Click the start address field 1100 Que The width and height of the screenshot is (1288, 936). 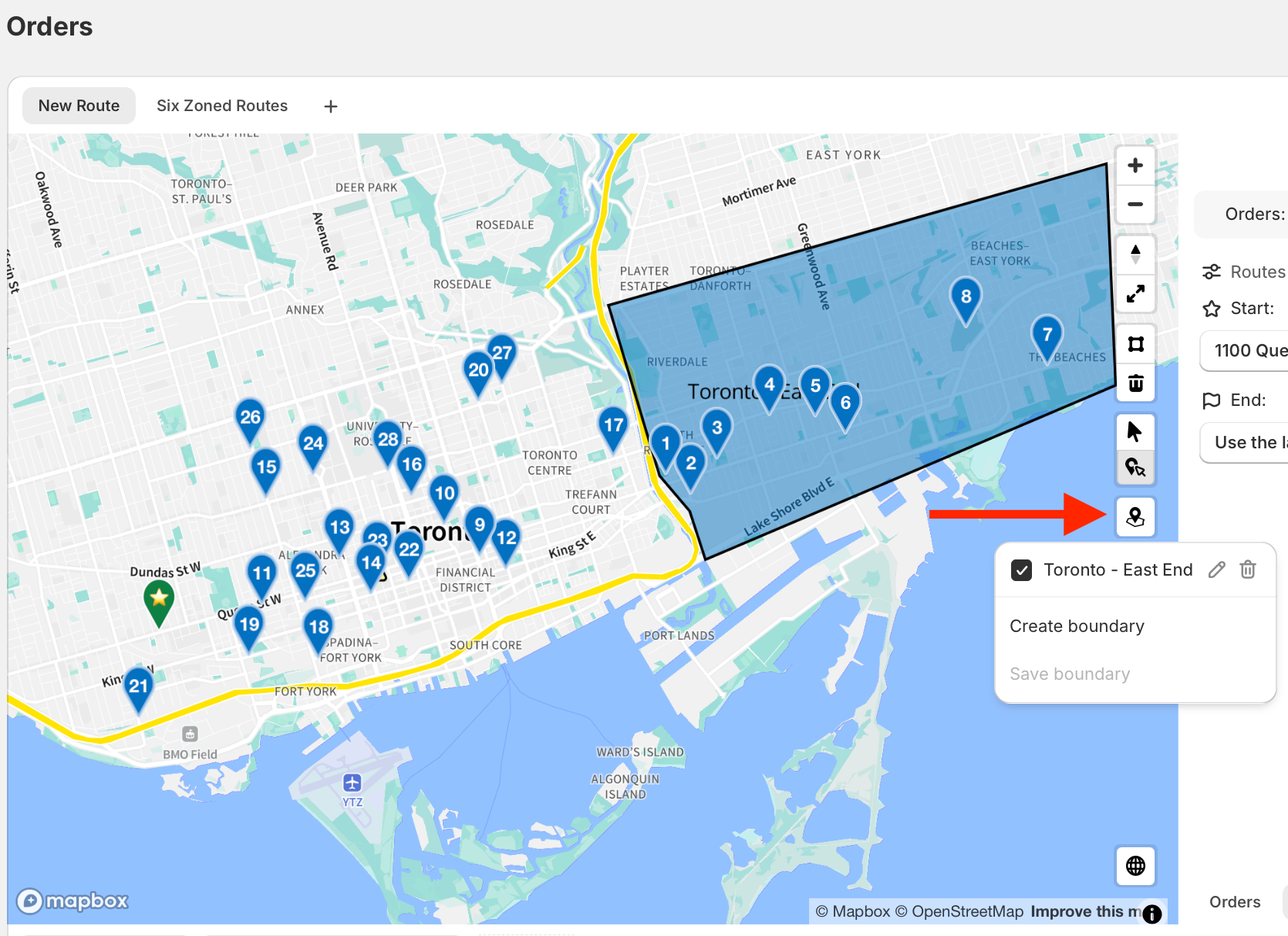point(1244,351)
